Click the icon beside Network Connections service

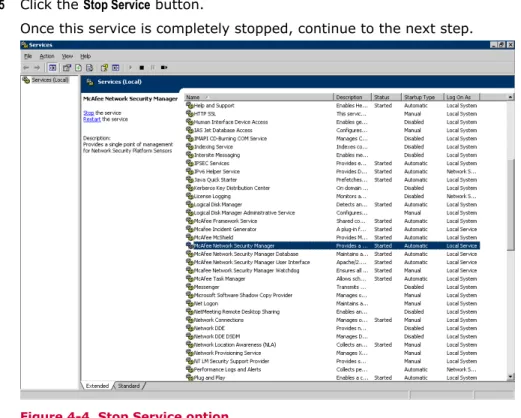(x=190, y=320)
